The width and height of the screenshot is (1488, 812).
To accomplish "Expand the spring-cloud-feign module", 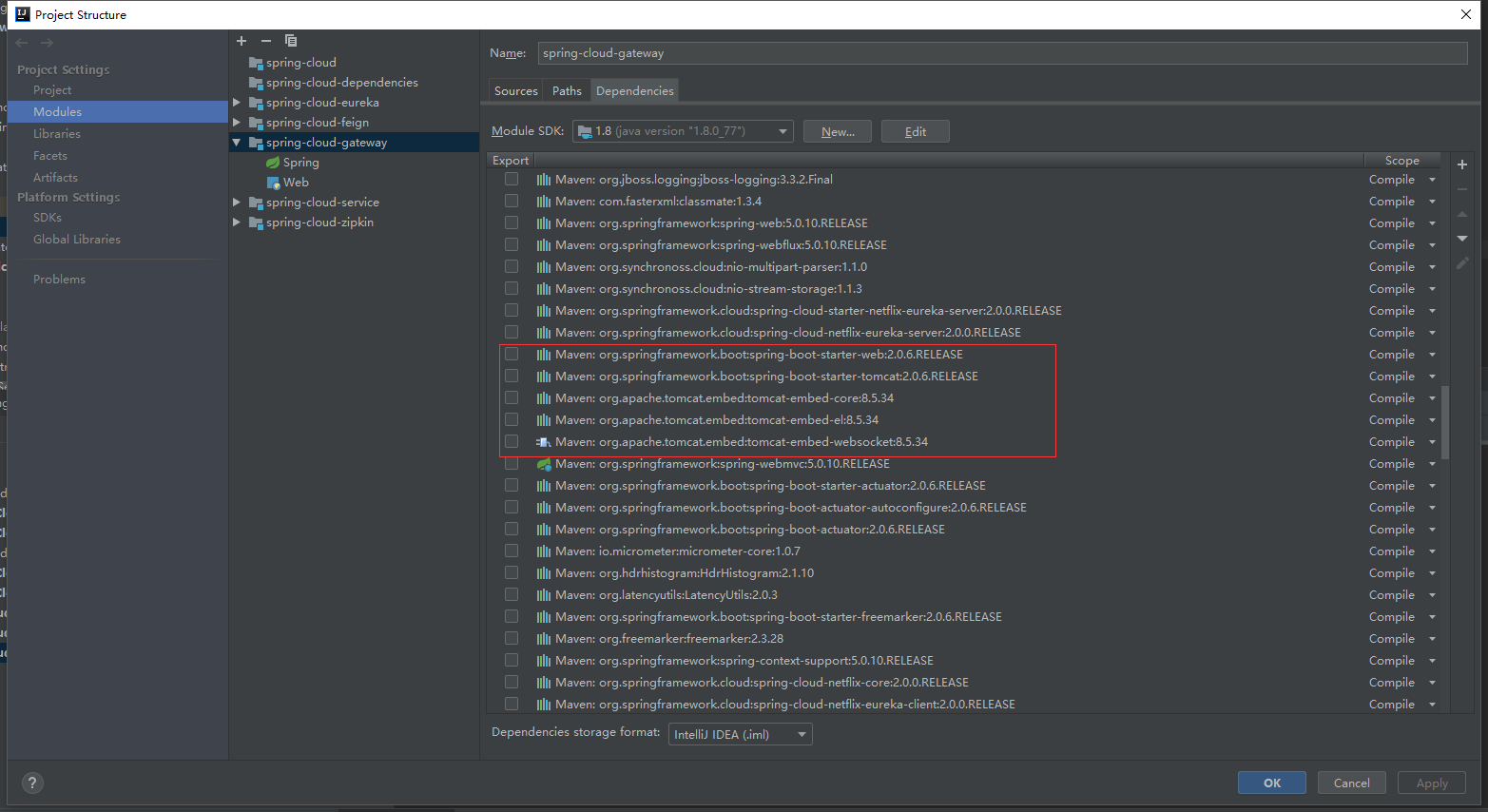I will tap(237, 123).
